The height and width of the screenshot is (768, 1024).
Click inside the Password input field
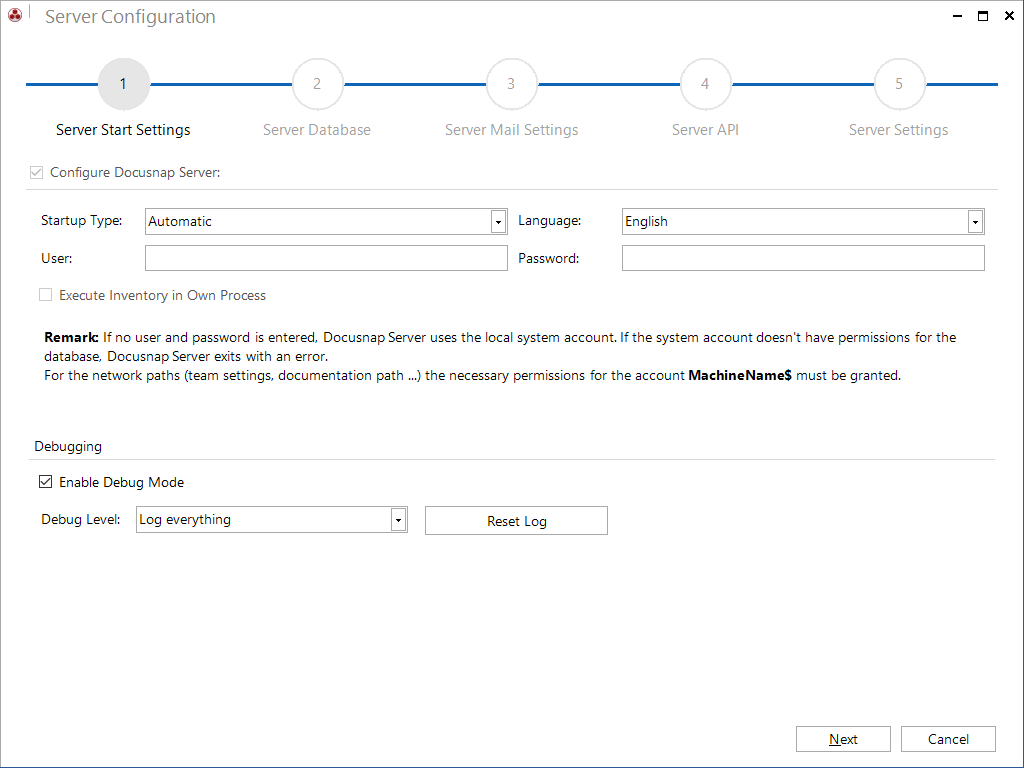803,258
